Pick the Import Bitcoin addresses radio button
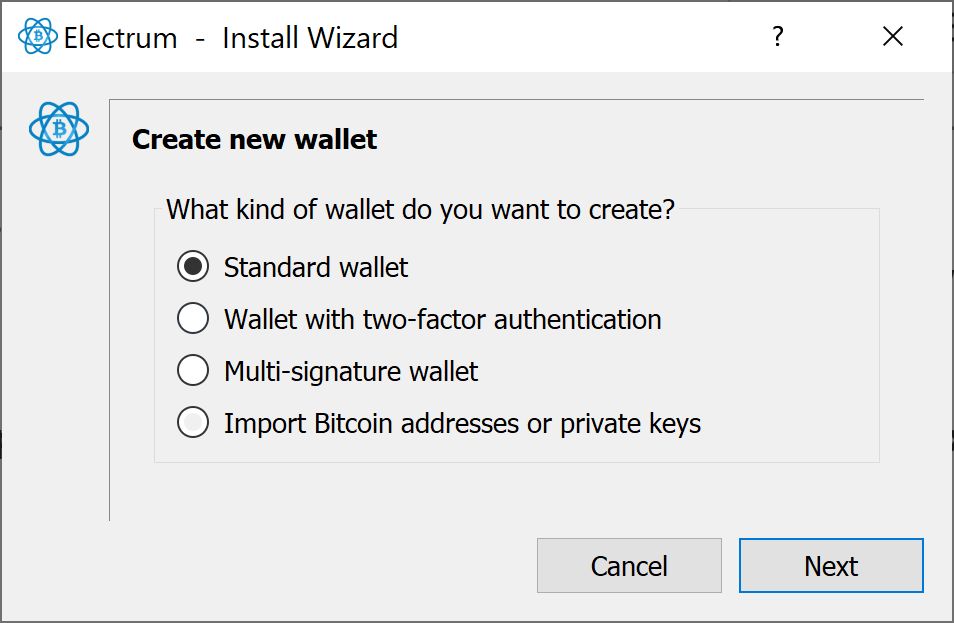Screen dimensions: 954x623 pos(193,423)
